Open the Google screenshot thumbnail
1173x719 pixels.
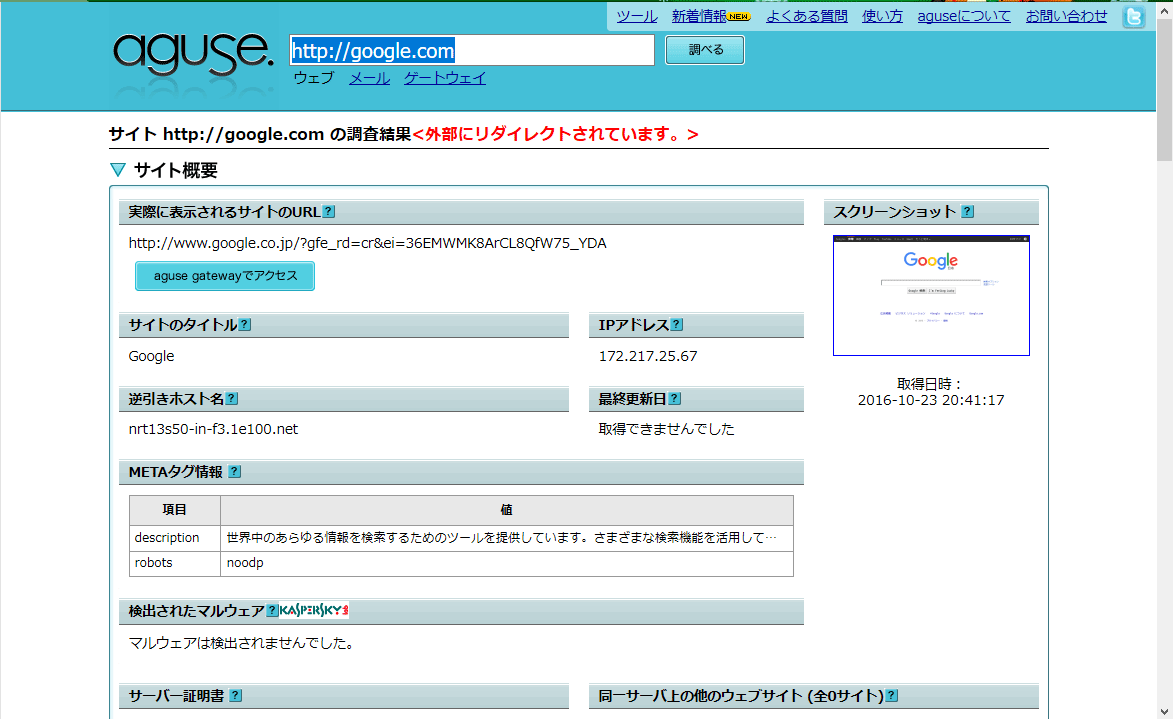pos(931,296)
